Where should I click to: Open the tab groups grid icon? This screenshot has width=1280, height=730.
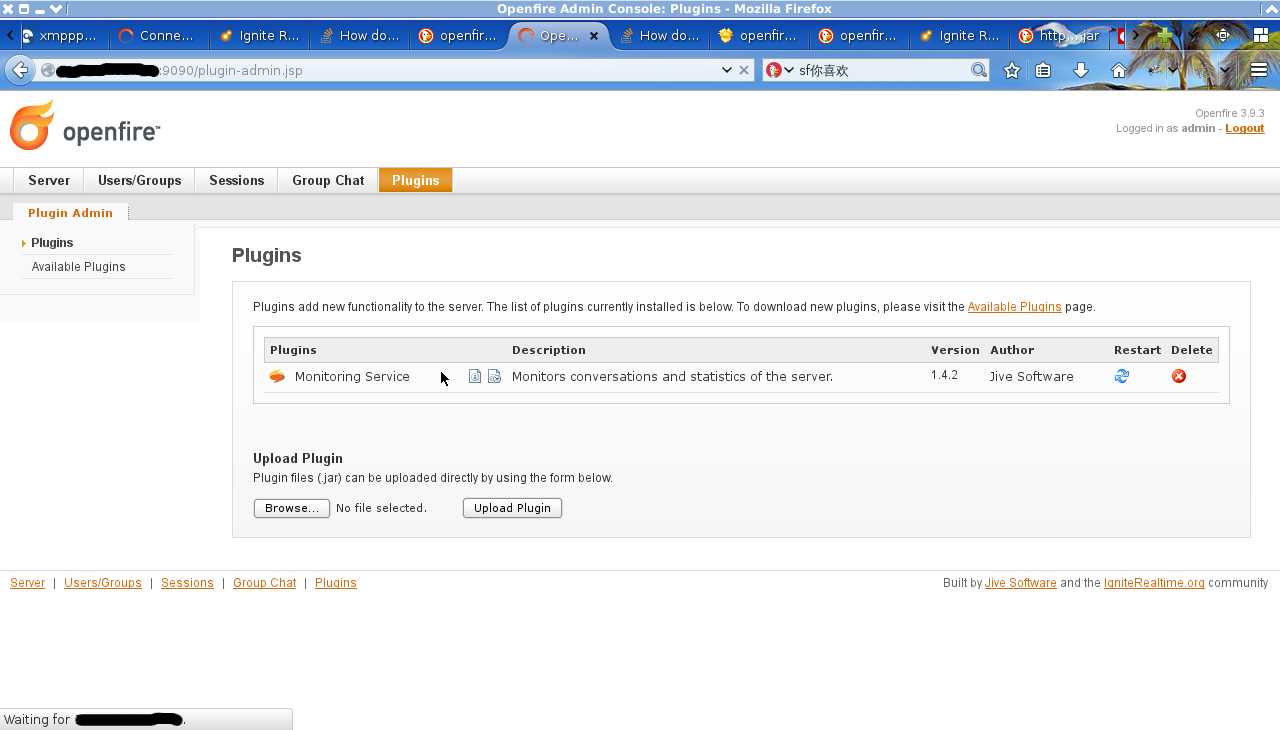click(1260, 35)
